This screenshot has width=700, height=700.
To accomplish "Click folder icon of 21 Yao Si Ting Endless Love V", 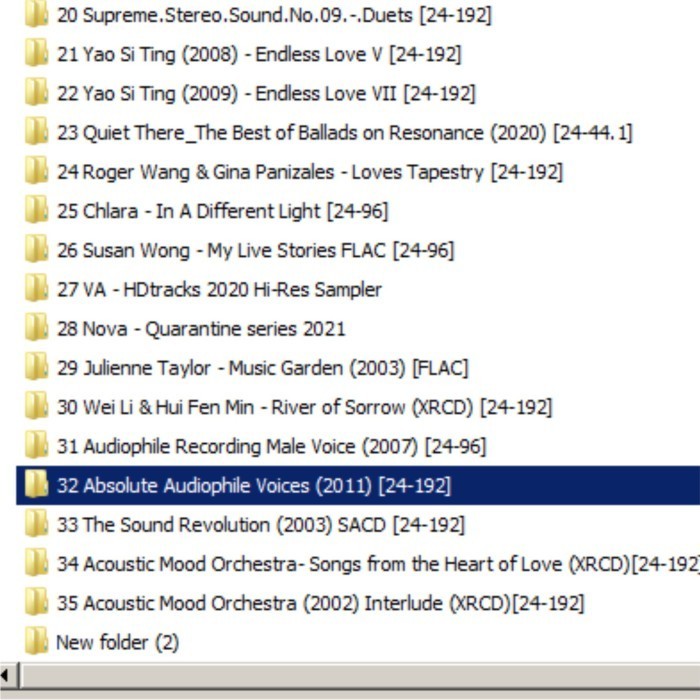I will (x=36, y=54).
